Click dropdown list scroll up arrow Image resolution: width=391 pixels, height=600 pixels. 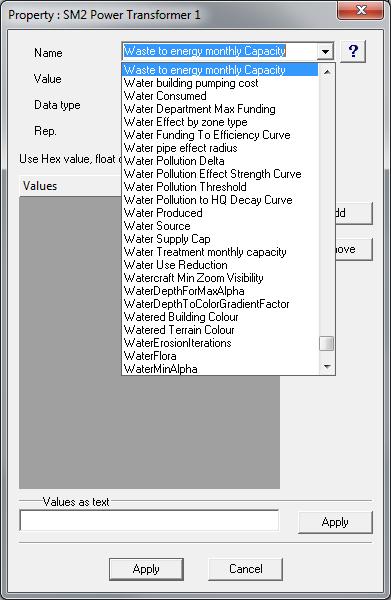pos(327,72)
